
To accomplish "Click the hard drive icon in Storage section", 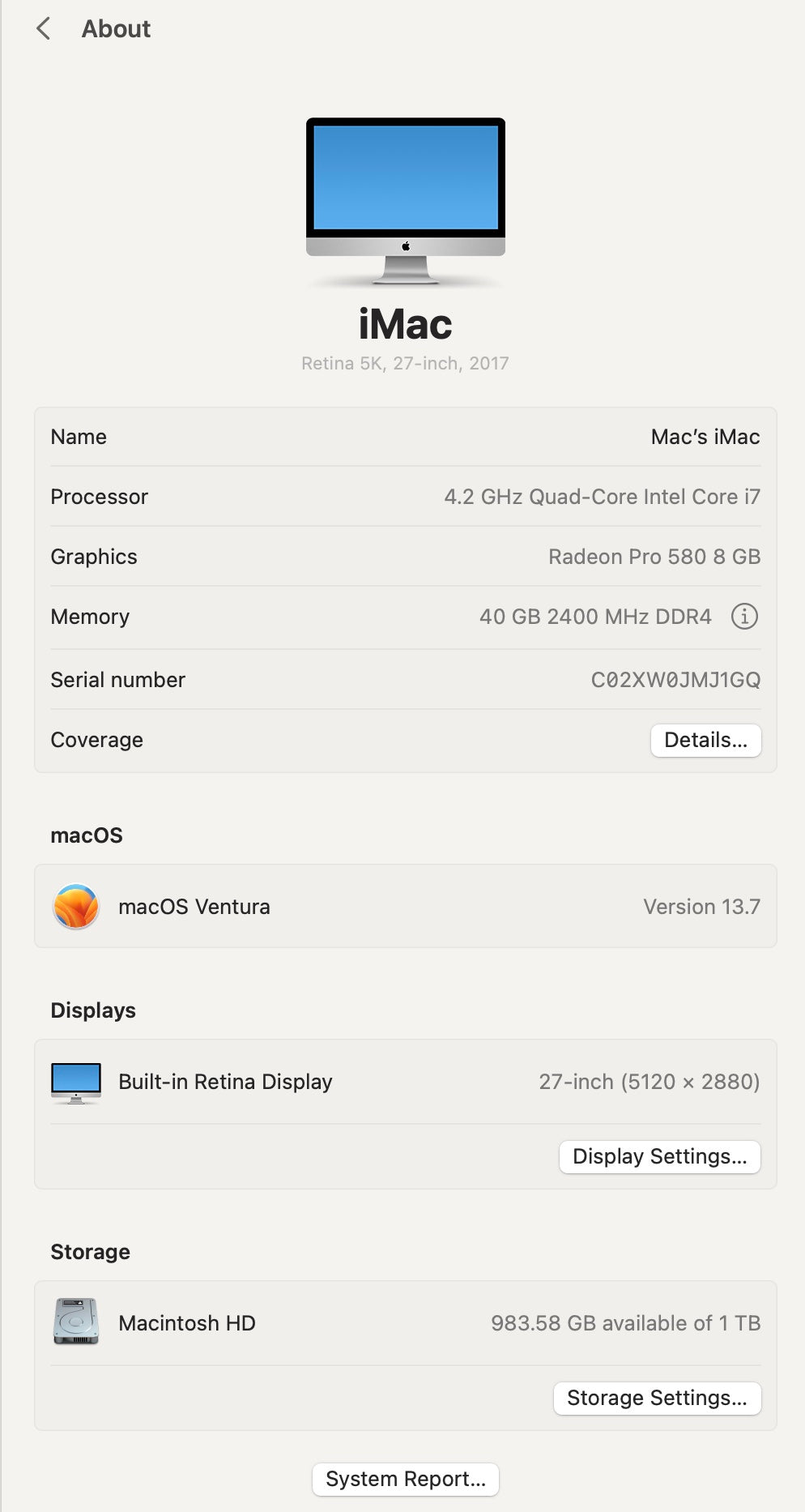I will point(74,1322).
